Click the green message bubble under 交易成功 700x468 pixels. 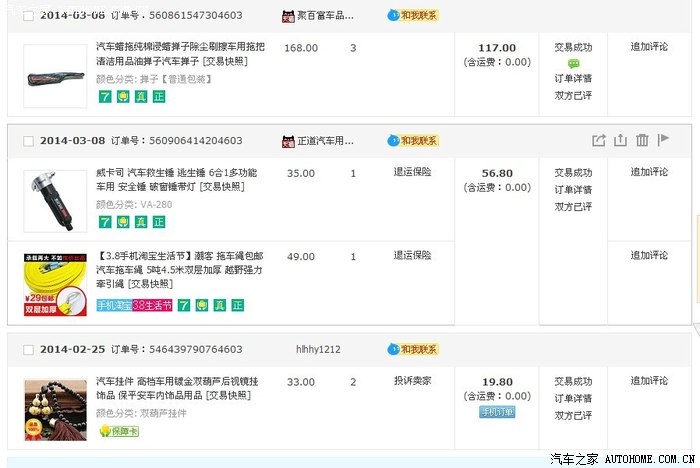573,63
